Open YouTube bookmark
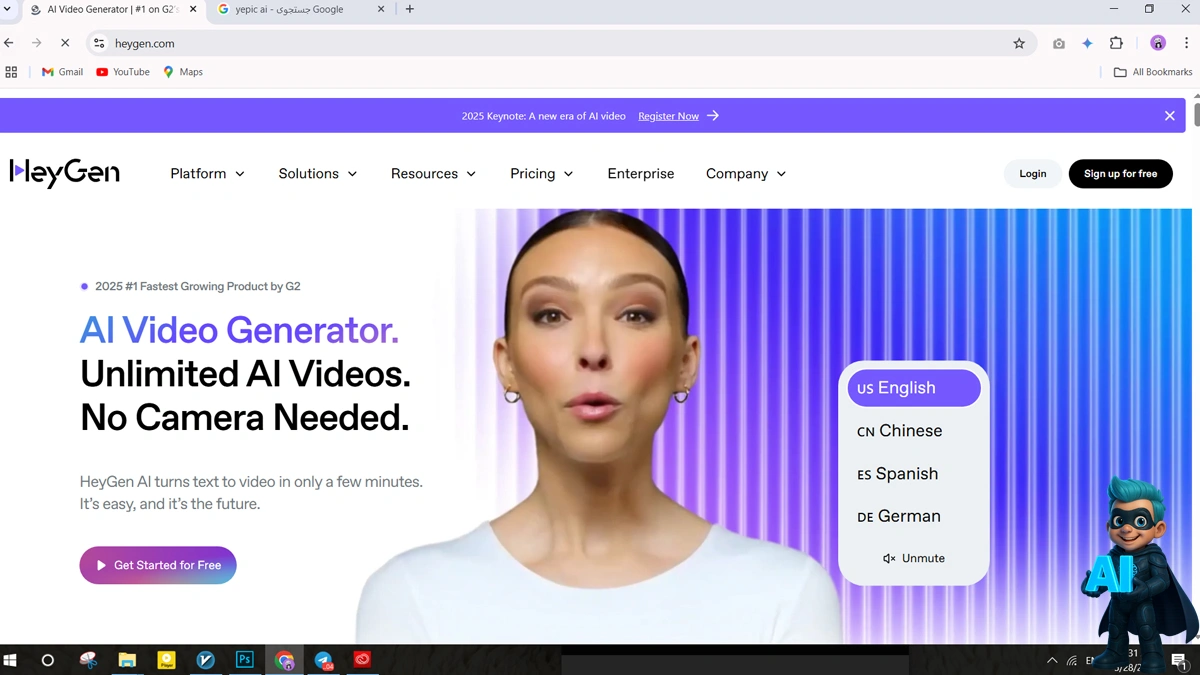The height and width of the screenshot is (675, 1200). tap(123, 72)
